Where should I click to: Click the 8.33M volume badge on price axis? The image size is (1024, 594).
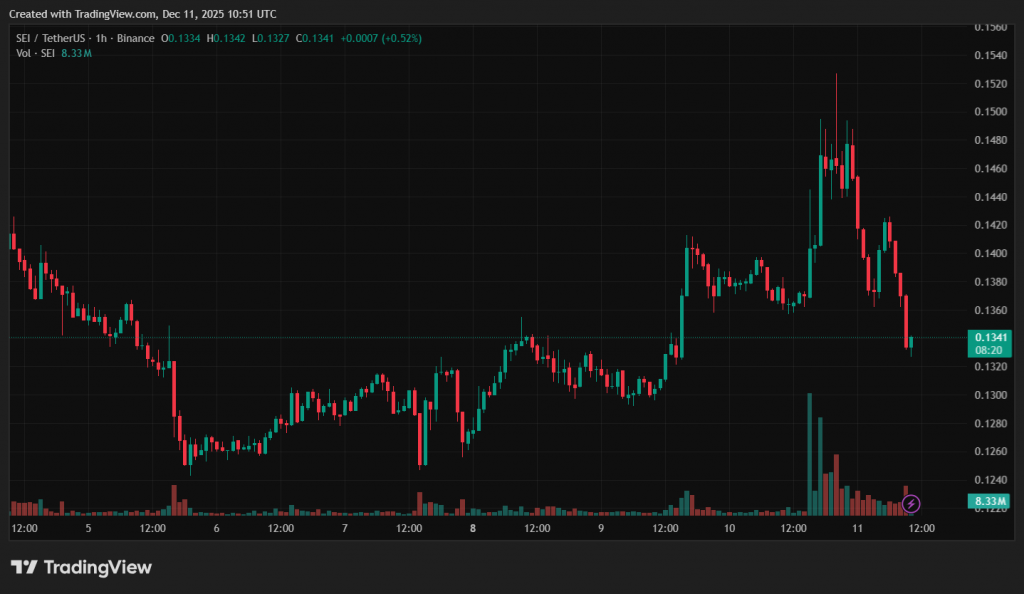[991, 500]
